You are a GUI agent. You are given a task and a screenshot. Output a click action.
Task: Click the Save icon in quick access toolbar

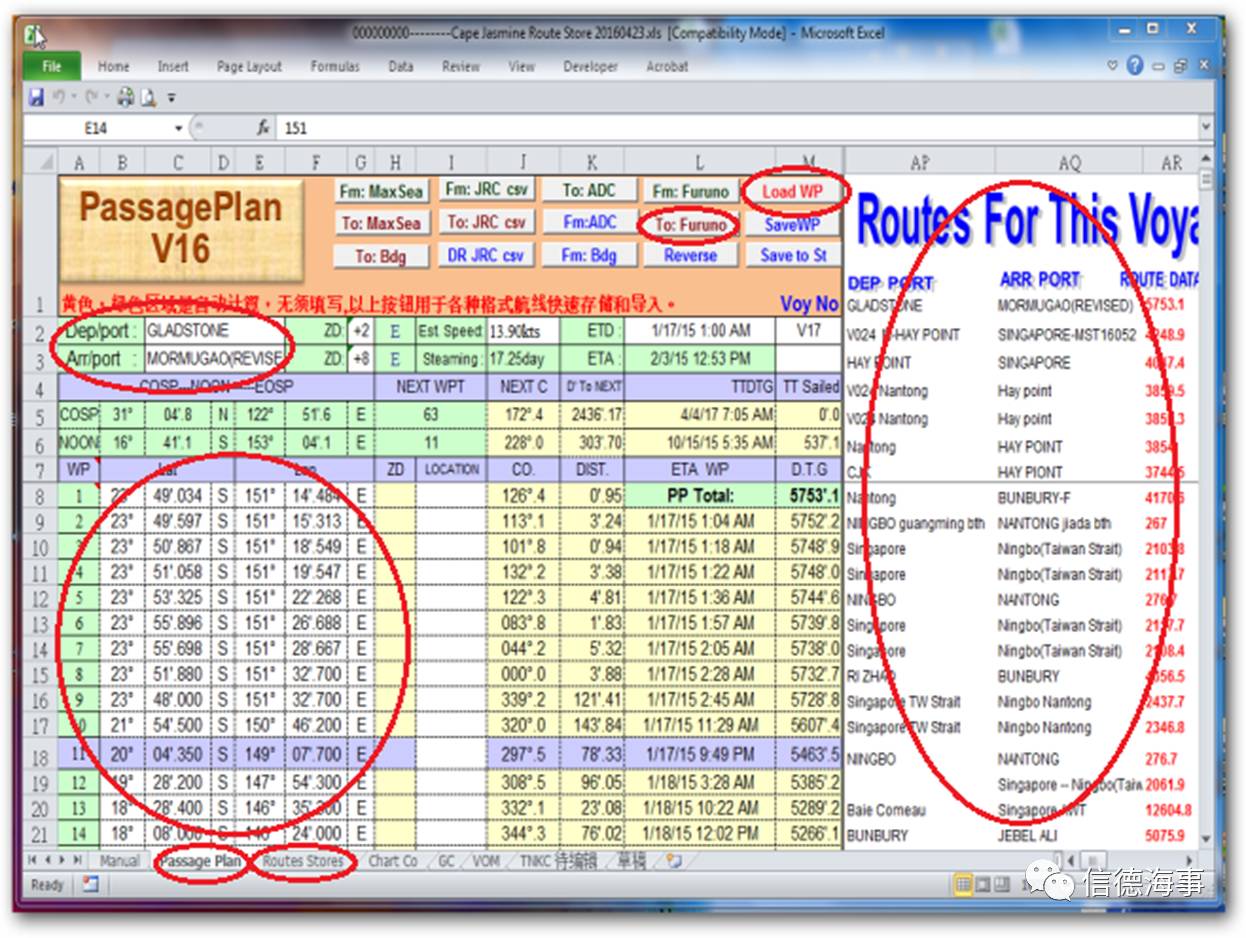(36, 97)
